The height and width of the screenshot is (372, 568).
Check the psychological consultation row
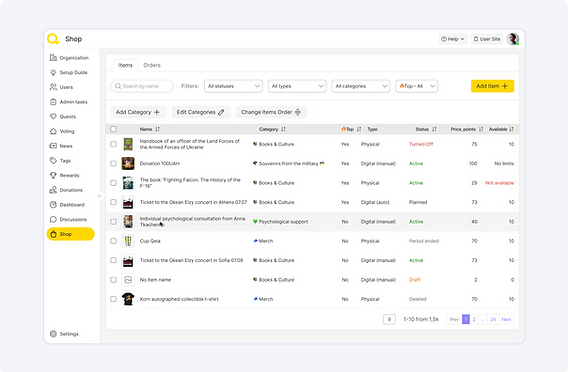(x=113, y=222)
